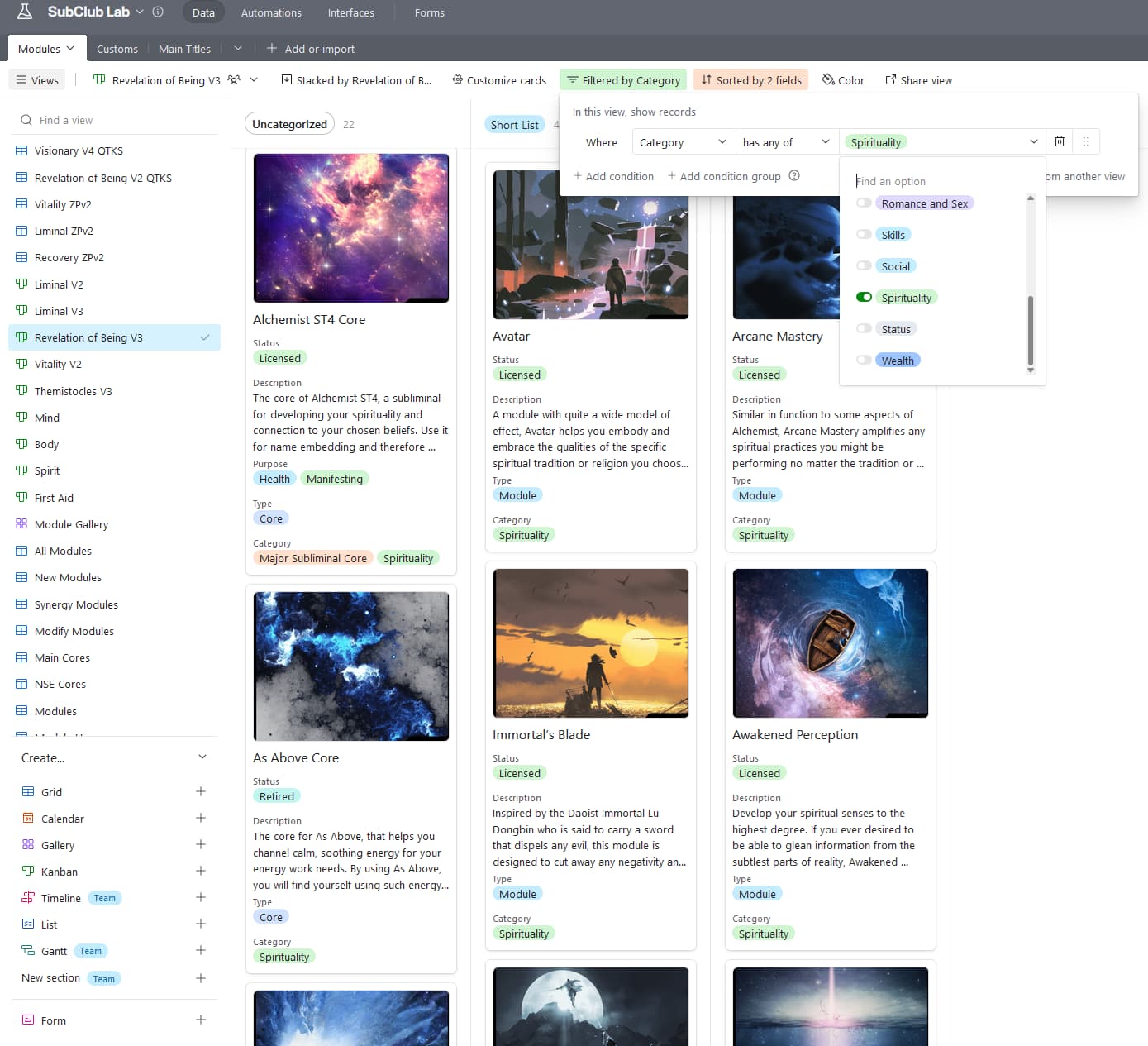Turn on the Social option switch

pyautogui.click(x=864, y=266)
